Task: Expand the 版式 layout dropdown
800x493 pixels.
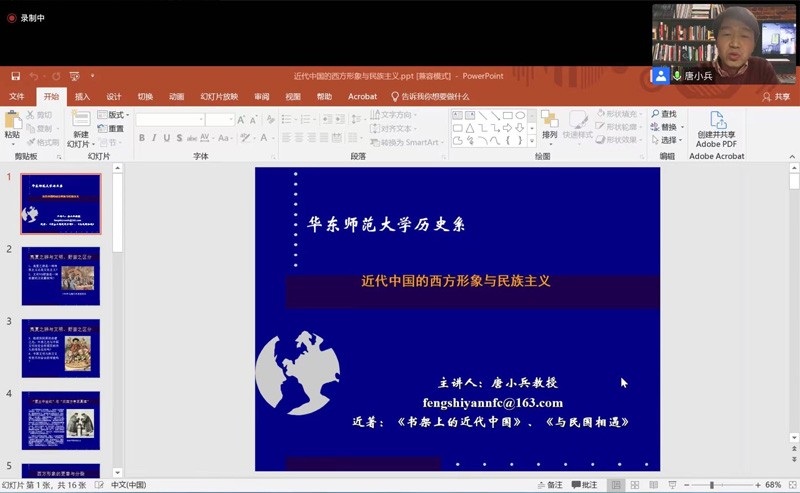Action: coord(113,115)
